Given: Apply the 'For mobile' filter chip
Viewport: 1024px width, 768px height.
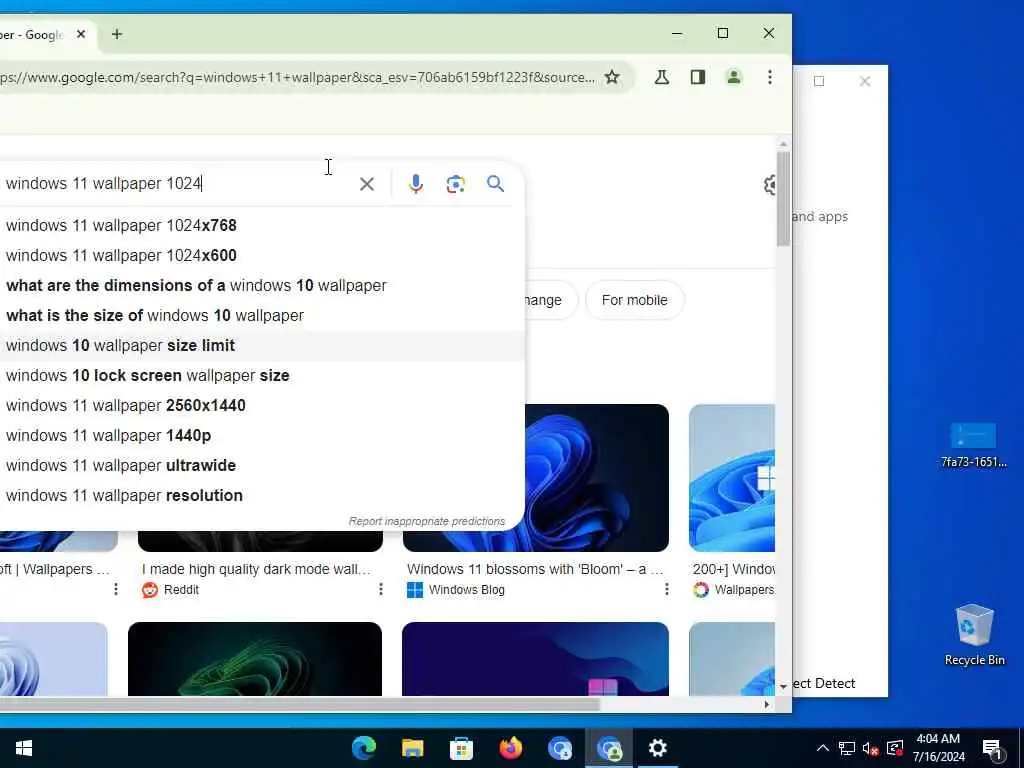Looking at the screenshot, I should coord(634,300).
